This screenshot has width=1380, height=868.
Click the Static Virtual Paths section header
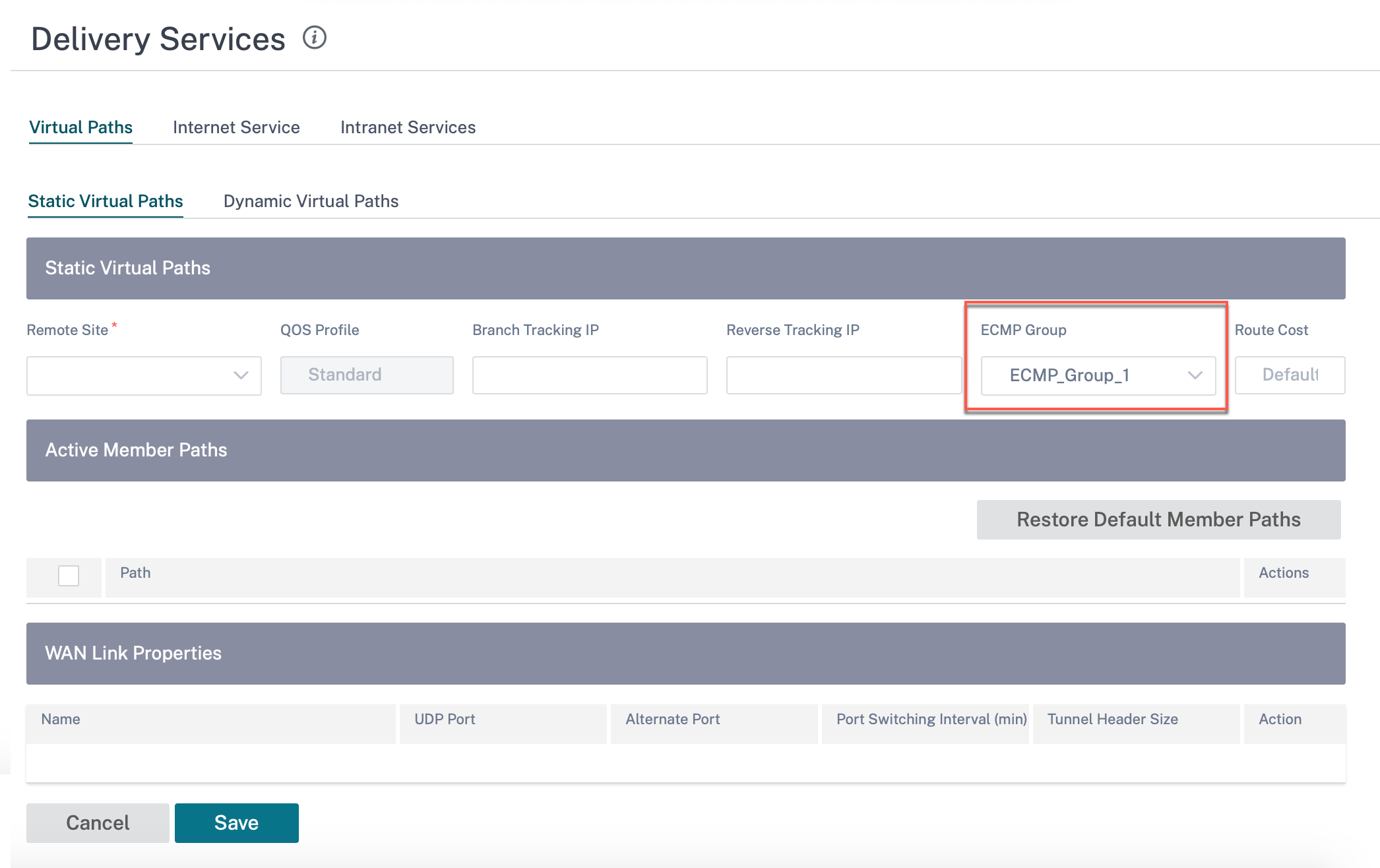(x=686, y=268)
